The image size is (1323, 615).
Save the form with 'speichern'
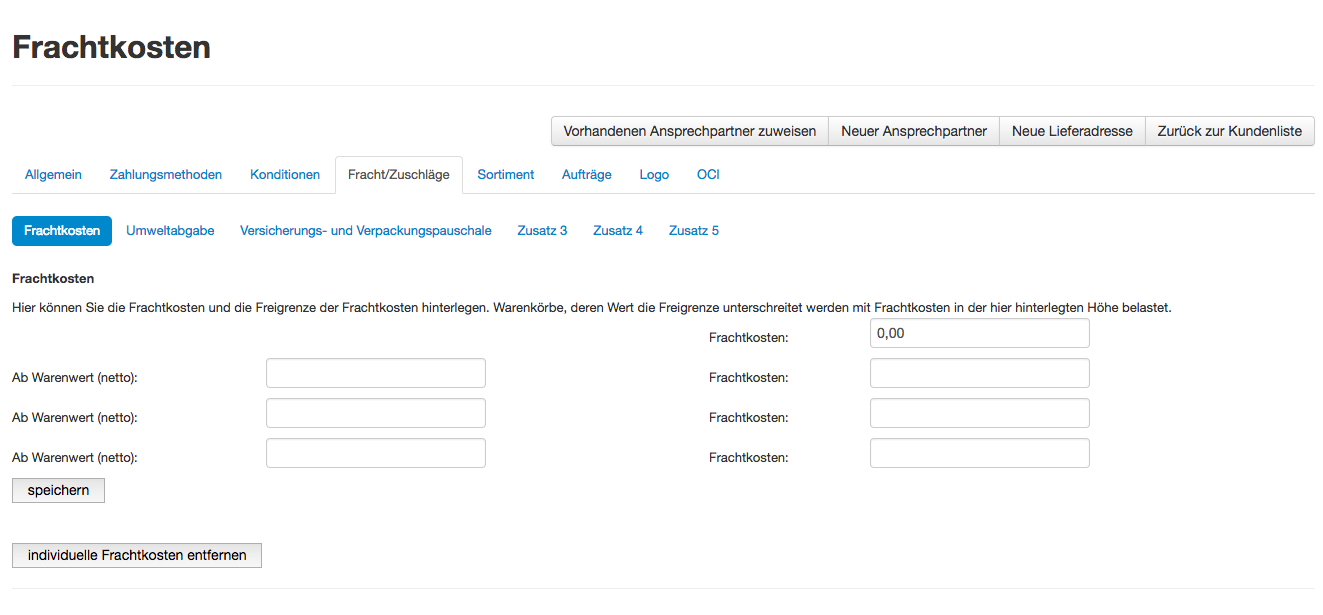(58, 491)
